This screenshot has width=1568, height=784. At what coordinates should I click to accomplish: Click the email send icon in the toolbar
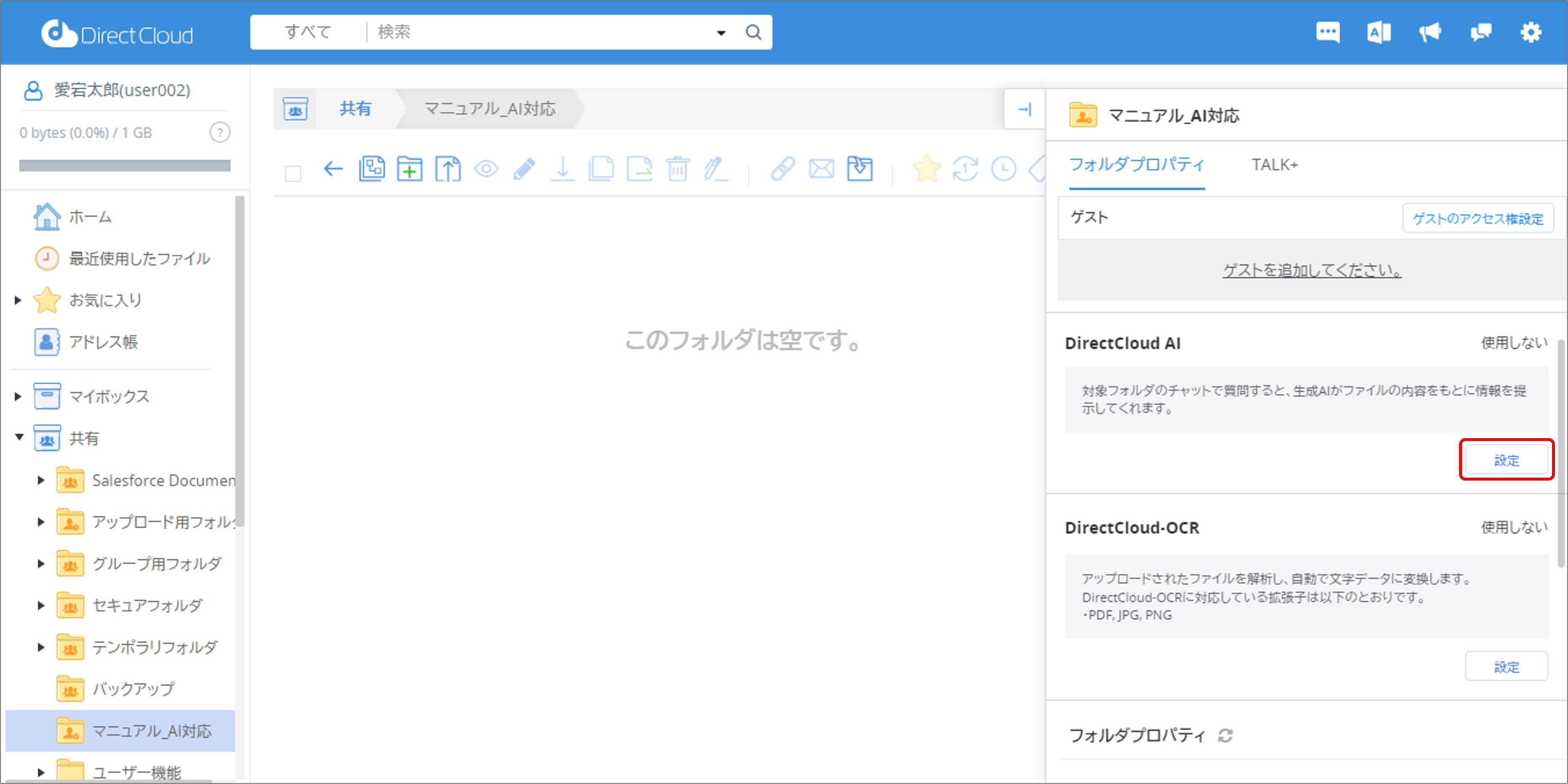[822, 169]
